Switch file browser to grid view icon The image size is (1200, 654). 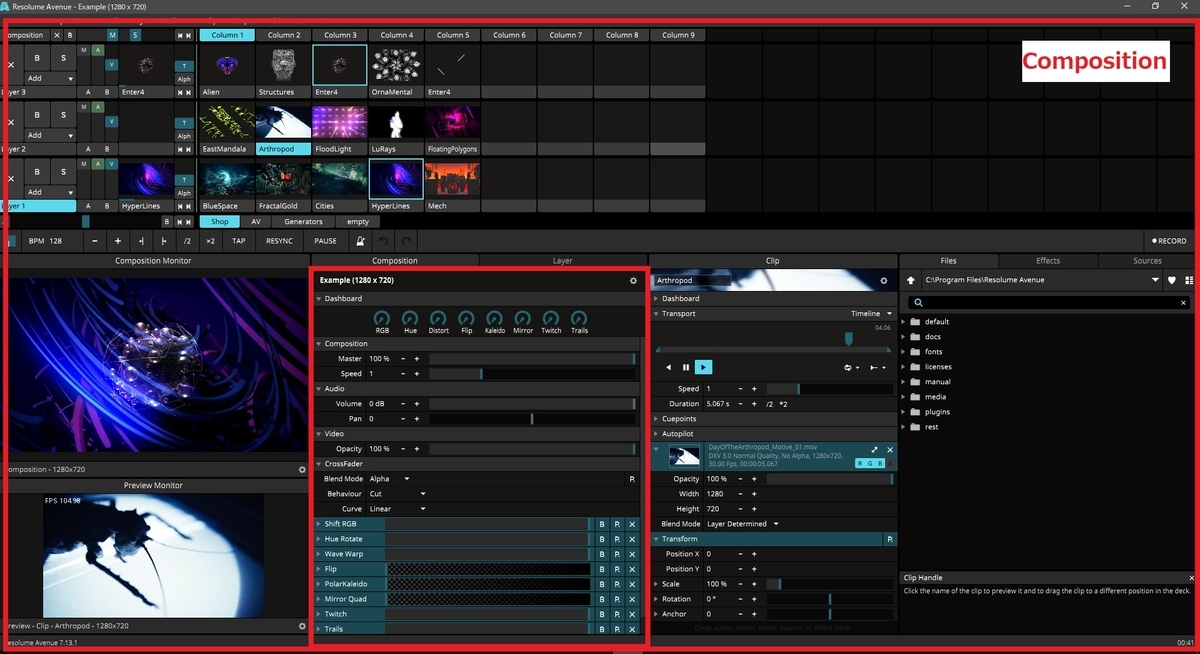pyautogui.click(x=1189, y=281)
